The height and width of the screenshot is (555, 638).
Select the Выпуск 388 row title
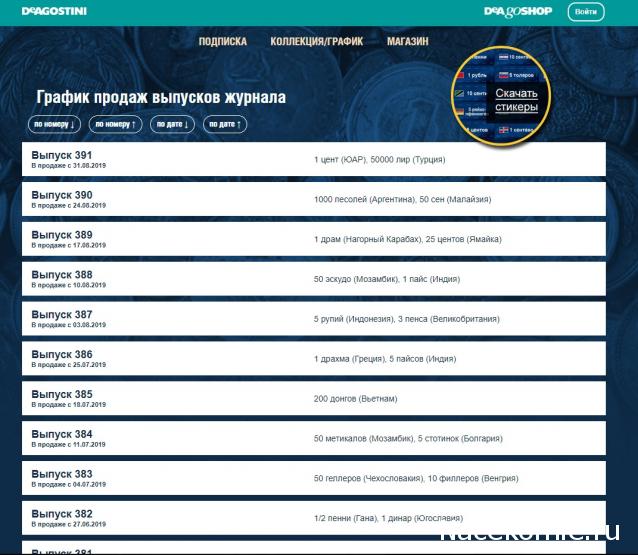(62, 275)
